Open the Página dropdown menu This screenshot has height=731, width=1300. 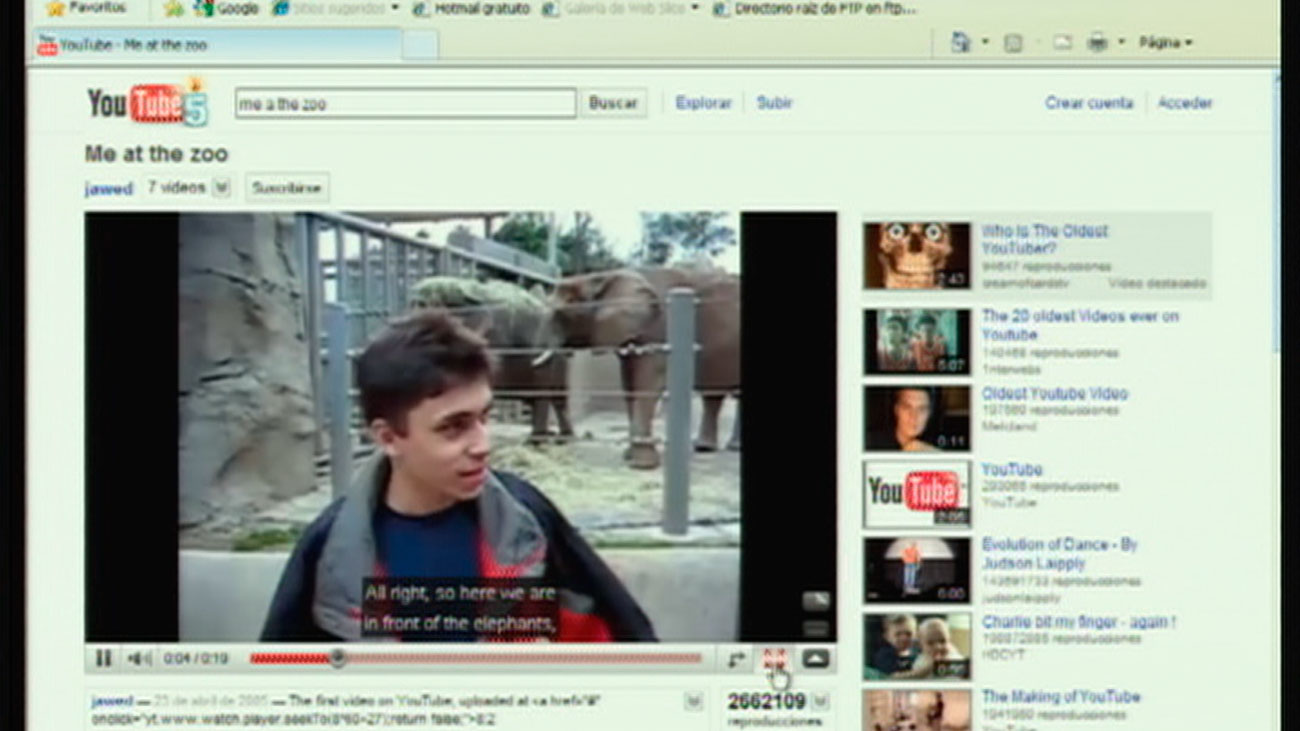(x=1165, y=43)
